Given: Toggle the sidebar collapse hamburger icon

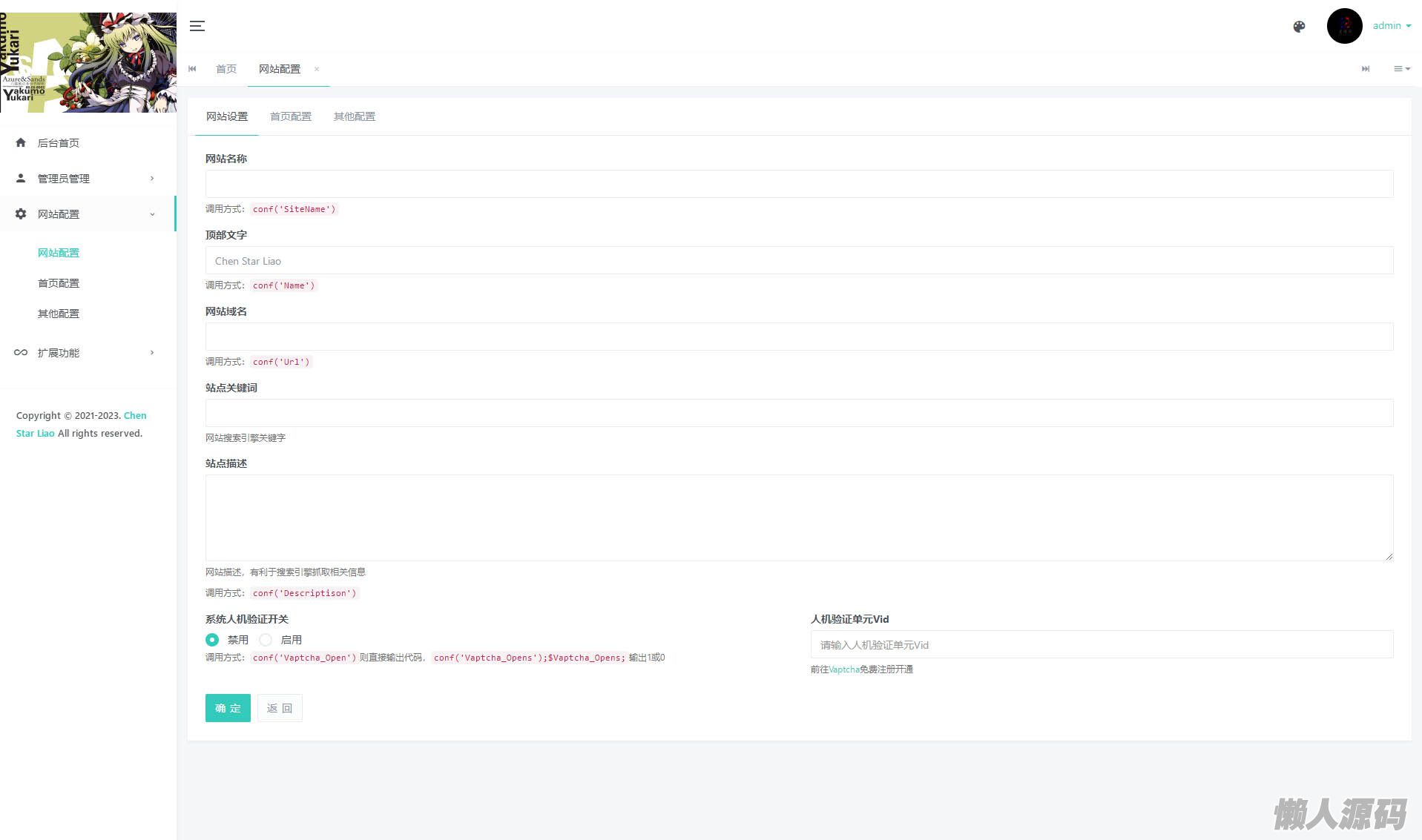Looking at the screenshot, I should tap(197, 26).
